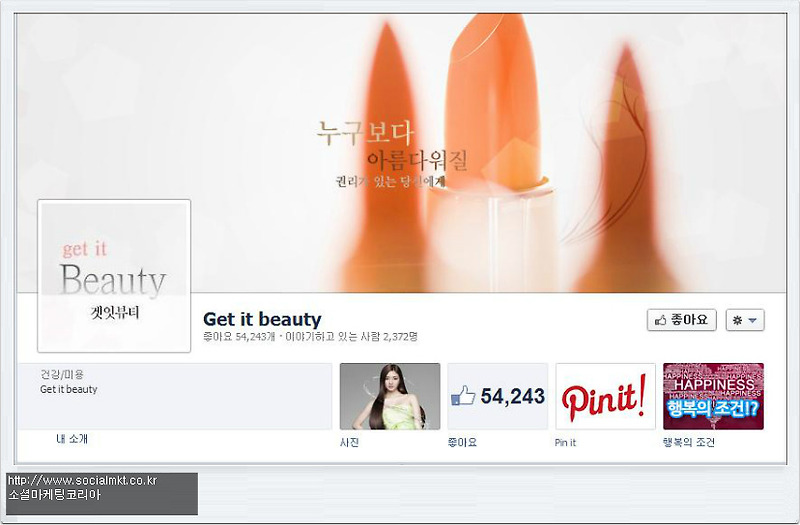
Task: Click the thumbs-up icon in likes tile
Action: pyautogui.click(x=463, y=396)
